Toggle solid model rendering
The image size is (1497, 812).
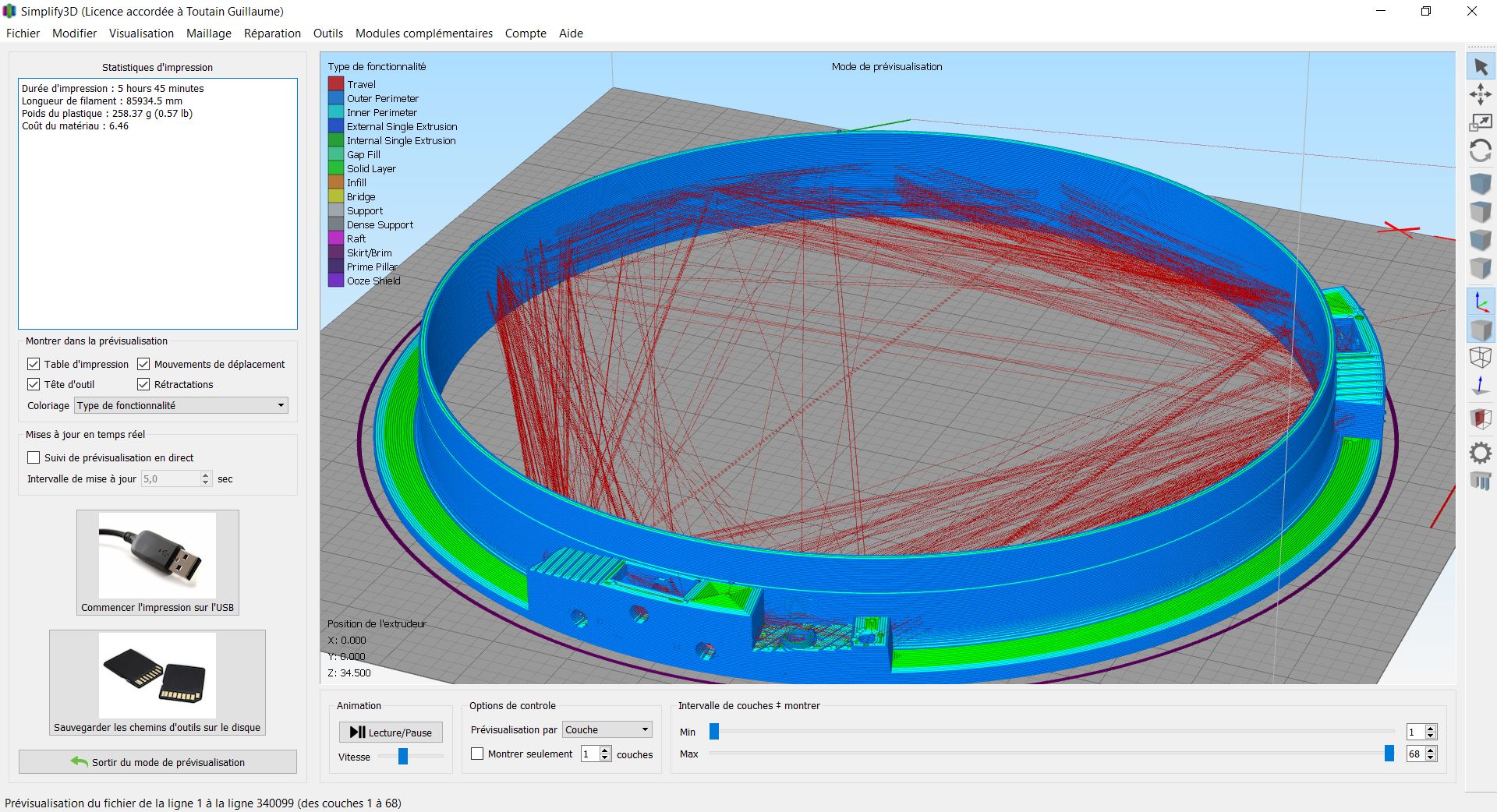point(1480,330)
